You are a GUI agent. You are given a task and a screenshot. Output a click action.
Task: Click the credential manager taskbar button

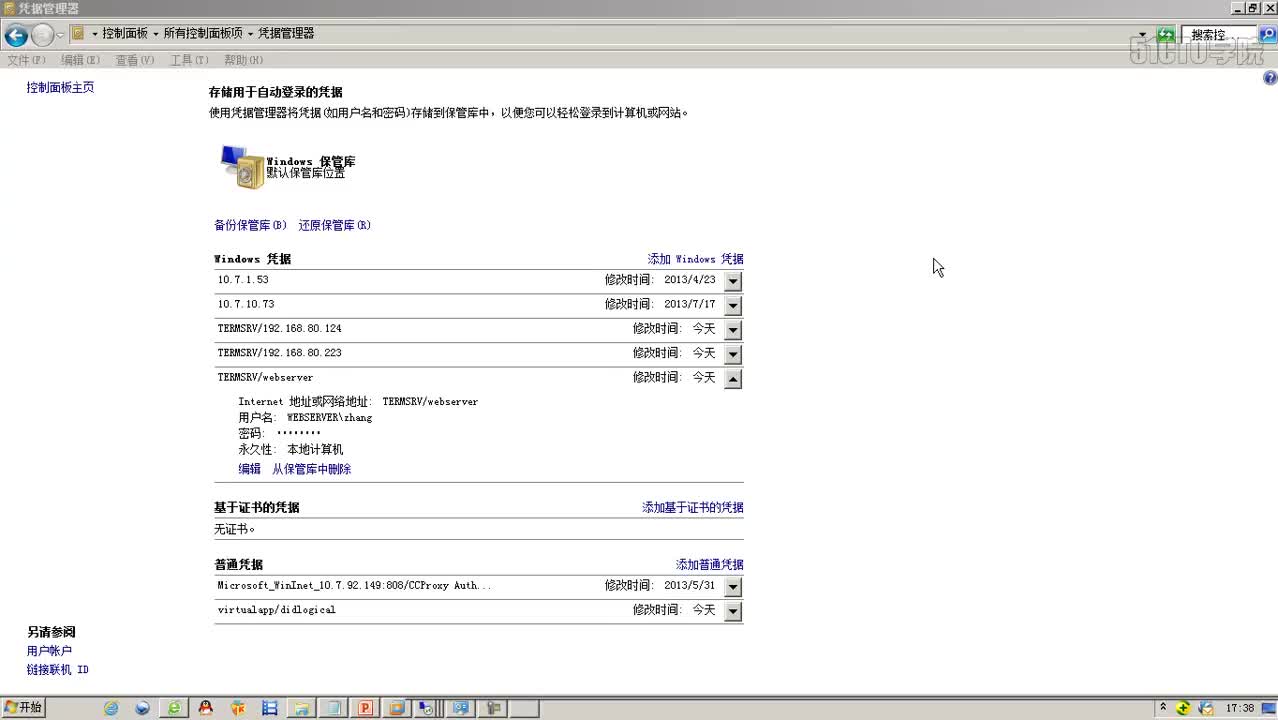493,708
